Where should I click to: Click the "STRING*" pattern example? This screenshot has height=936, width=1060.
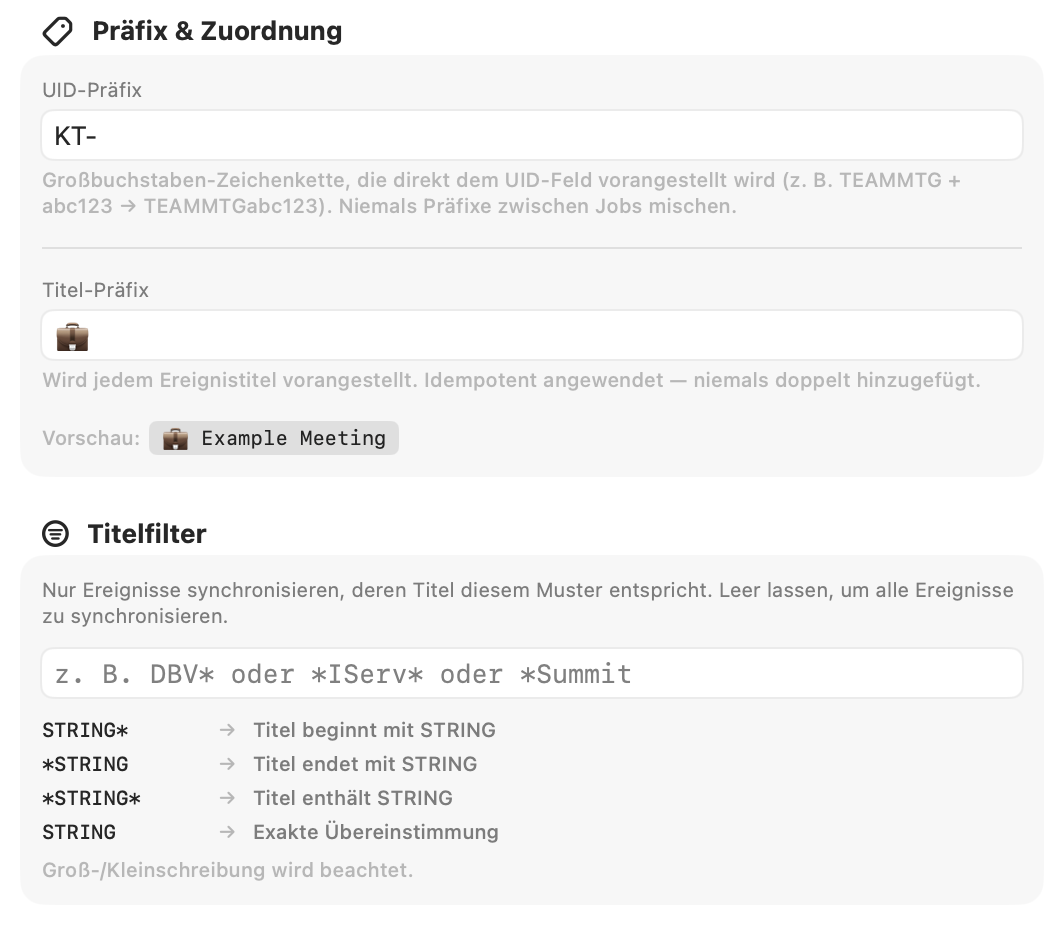(x=85, y=730)
